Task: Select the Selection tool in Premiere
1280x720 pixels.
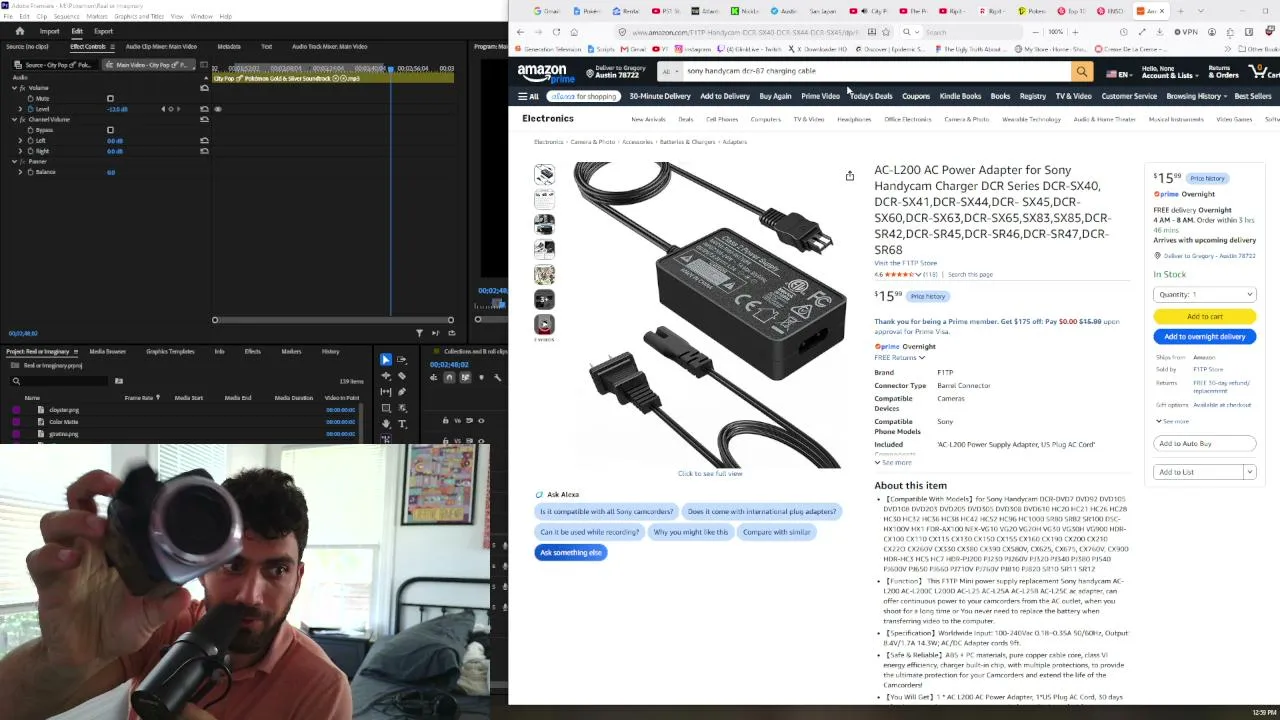Action: click(x=386, y=359)
